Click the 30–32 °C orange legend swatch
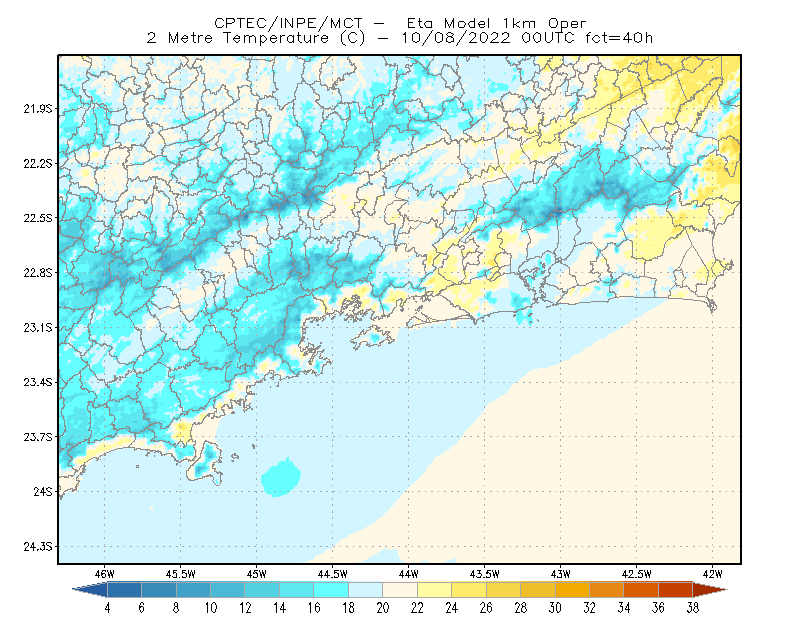 tap(572, 590)
